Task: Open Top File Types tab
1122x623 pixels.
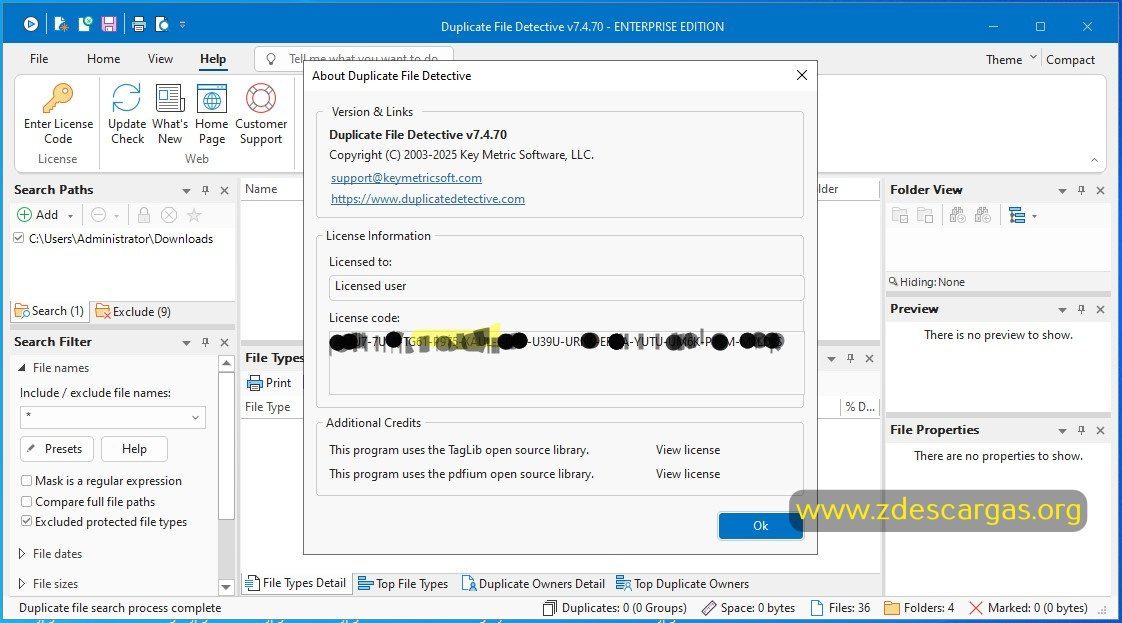Action: [x=403, y=584]
